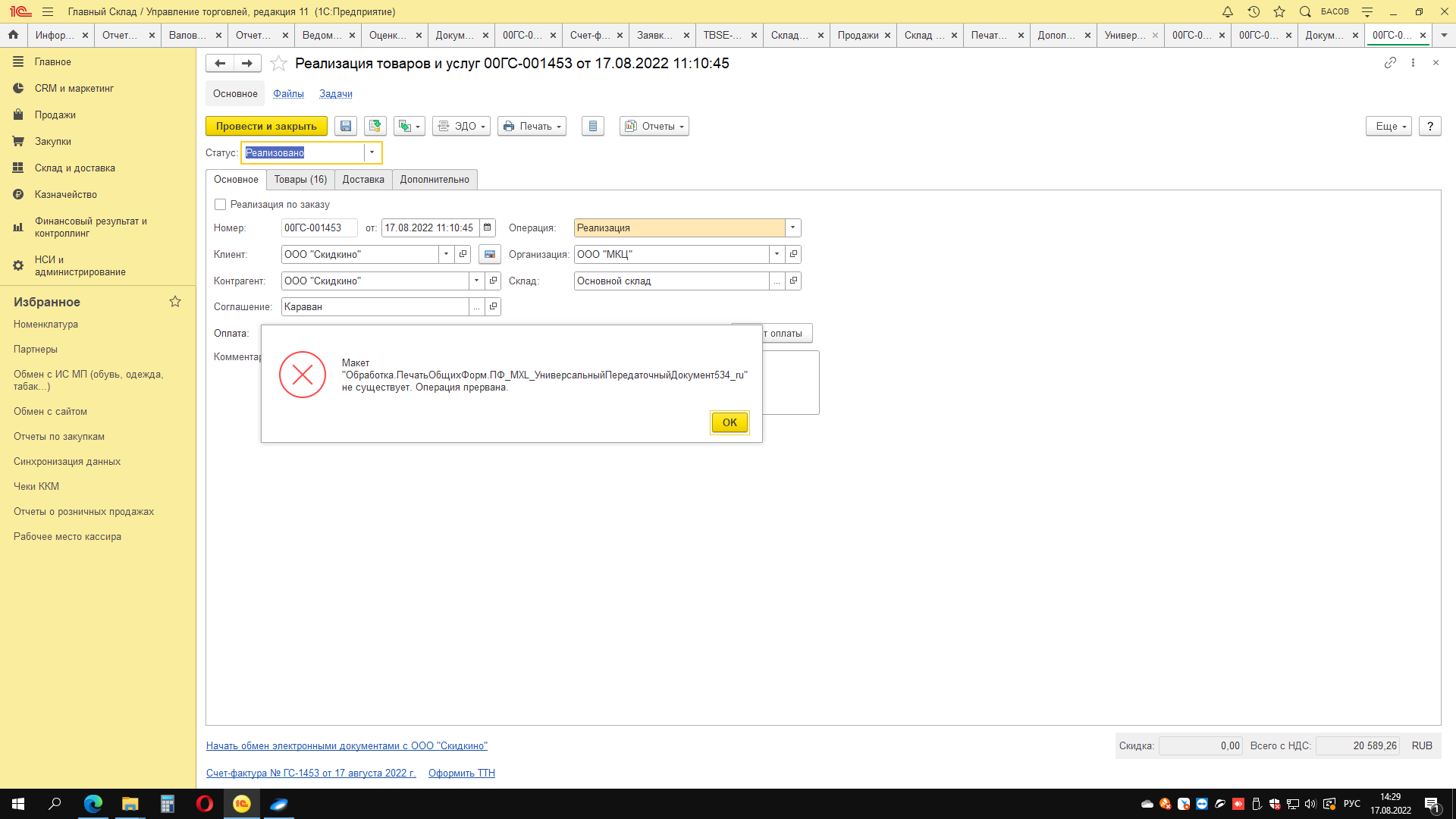Screen dimensions: 1456x819
Task: Open the client record link icon
Action: click(x=463, y=254)
